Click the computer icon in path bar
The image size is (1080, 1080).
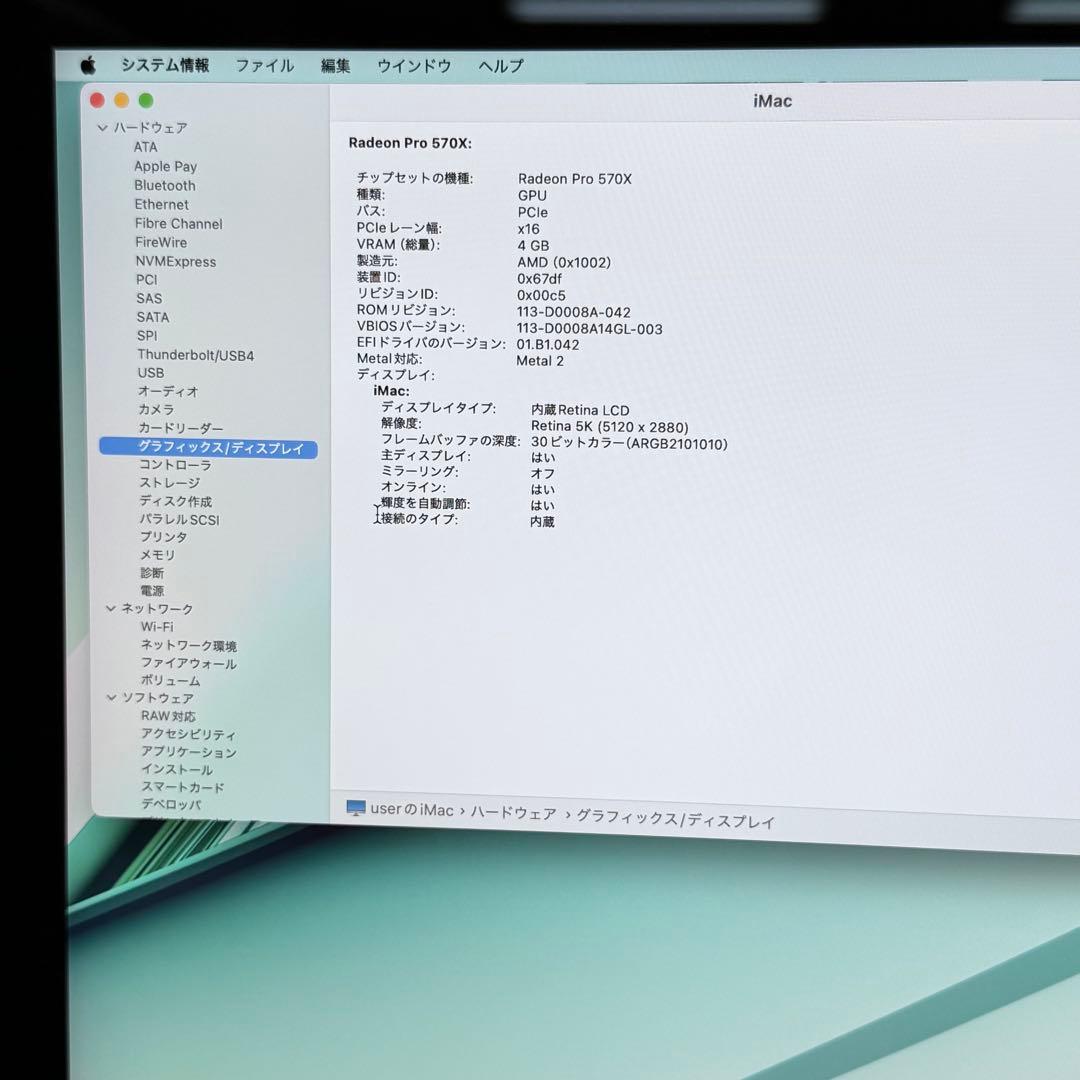pos(355,808)
